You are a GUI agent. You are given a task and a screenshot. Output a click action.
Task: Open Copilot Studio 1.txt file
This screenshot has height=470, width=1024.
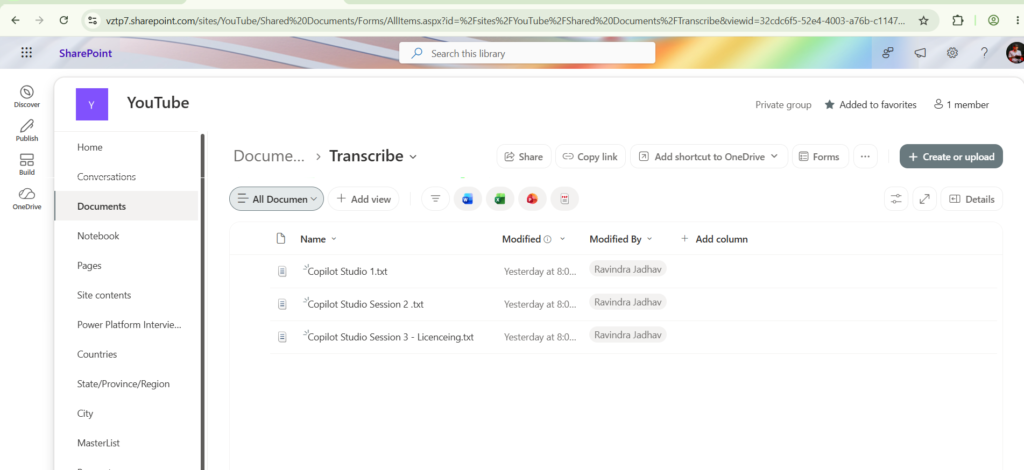tap(347, 271)
